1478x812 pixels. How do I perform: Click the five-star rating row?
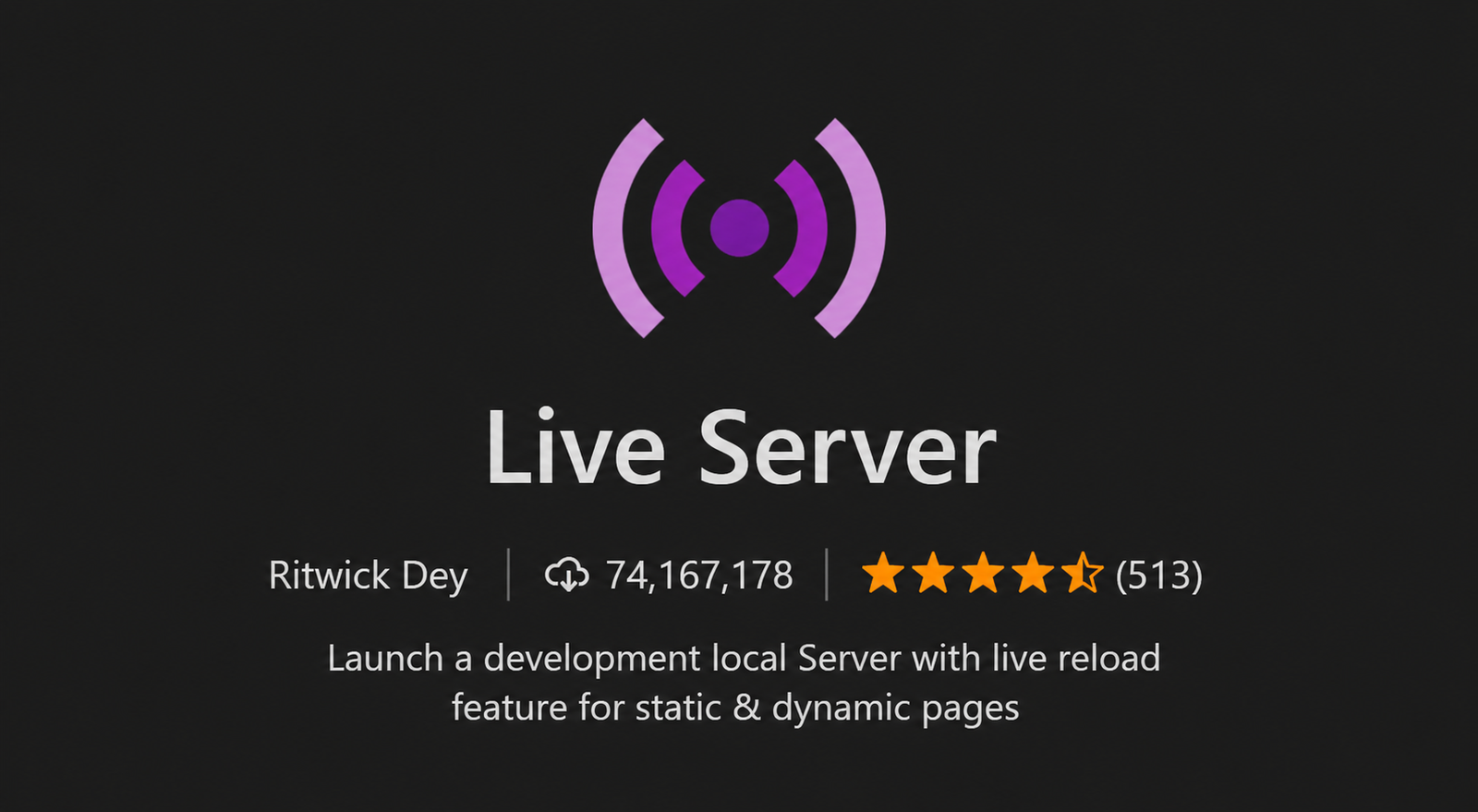pyautogui.click(x=982, y=574)
